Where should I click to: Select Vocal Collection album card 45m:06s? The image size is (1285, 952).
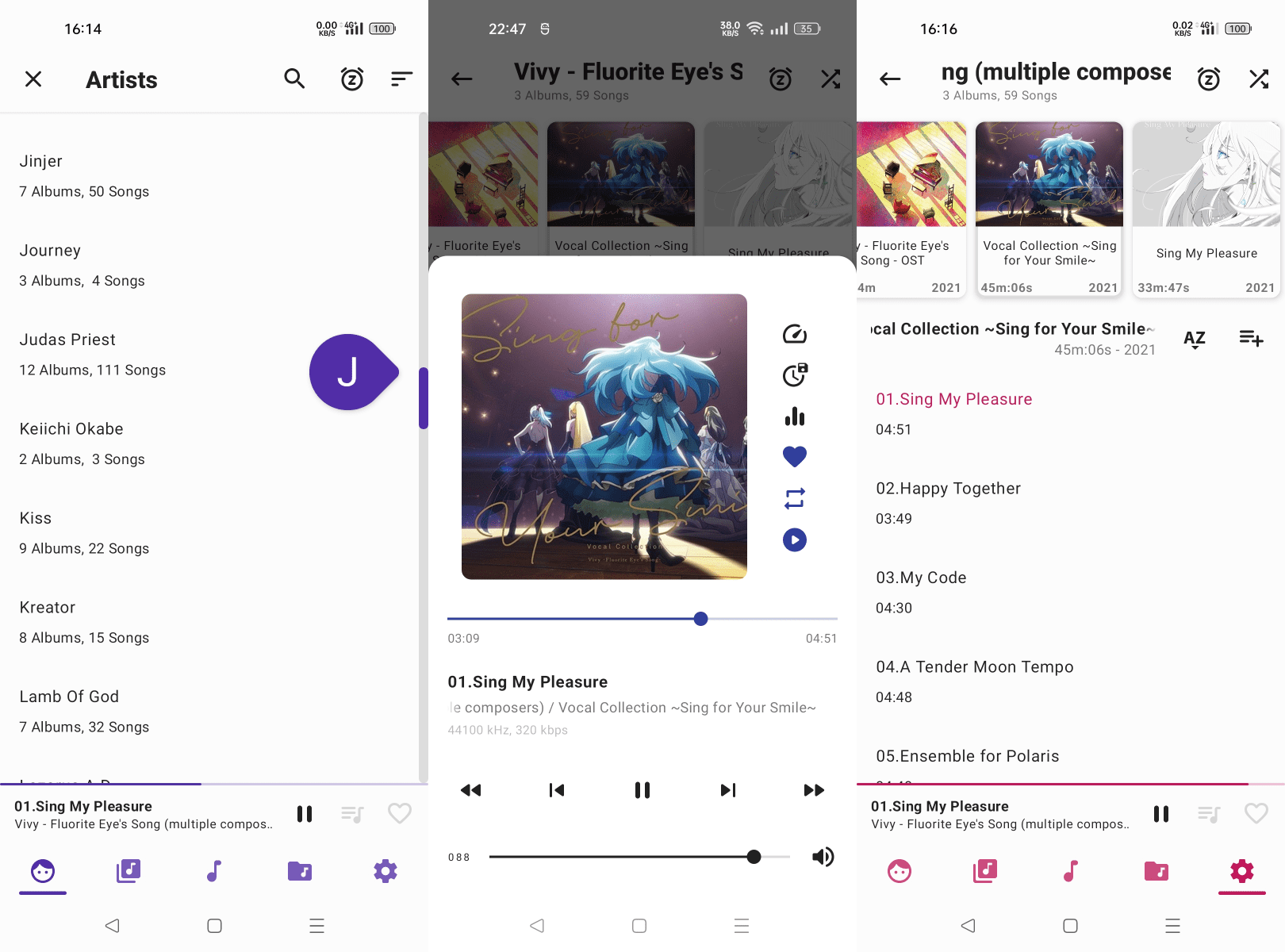(1049, 209)
